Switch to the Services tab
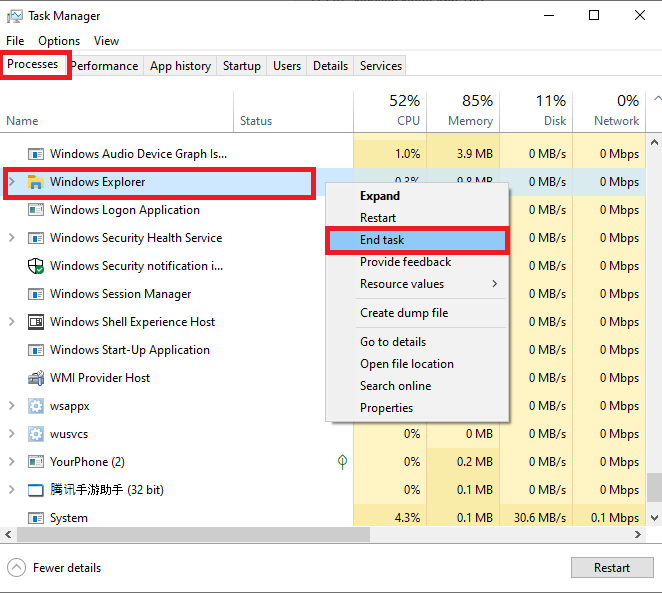The width and height of the screenshot is (662, 593). point(381,66)
